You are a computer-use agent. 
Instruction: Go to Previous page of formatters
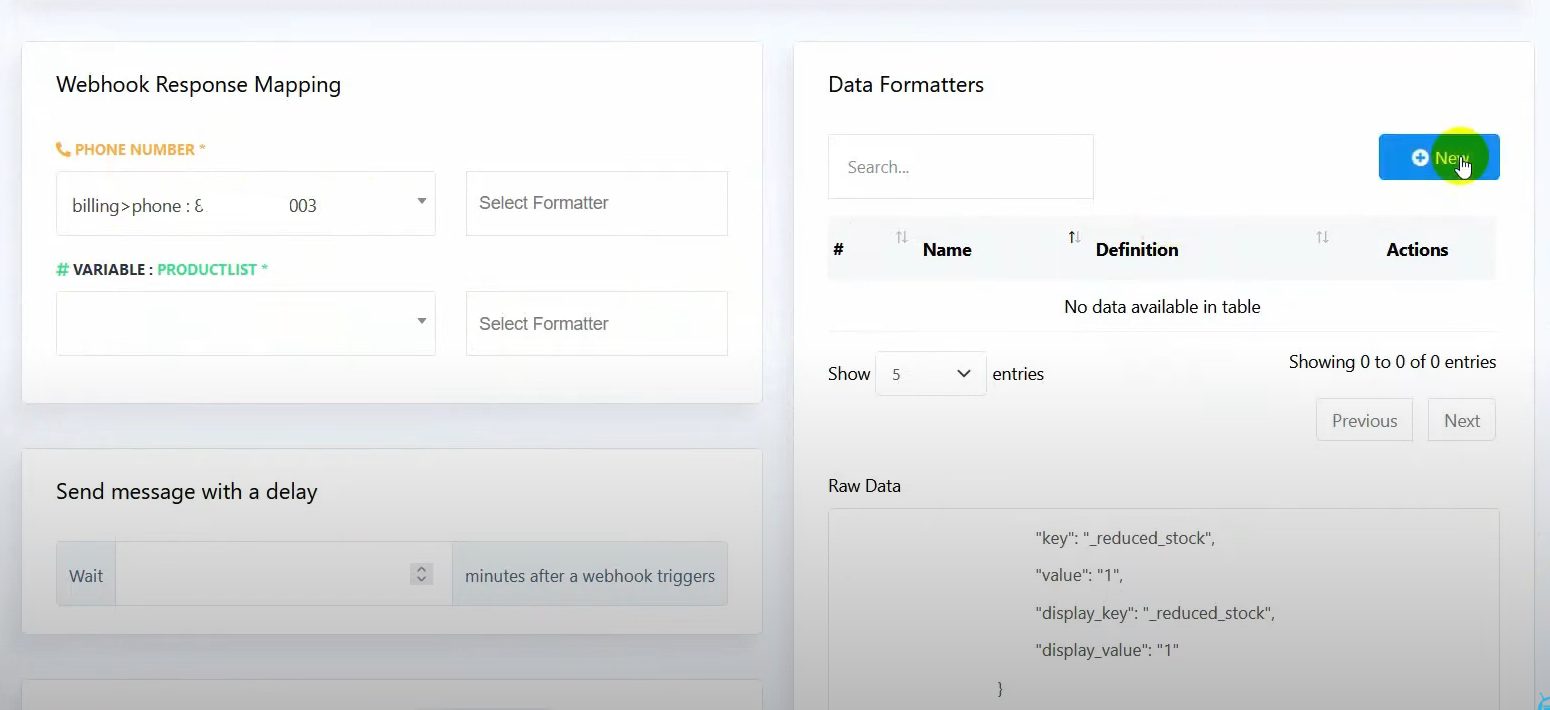coord(1363,421)
